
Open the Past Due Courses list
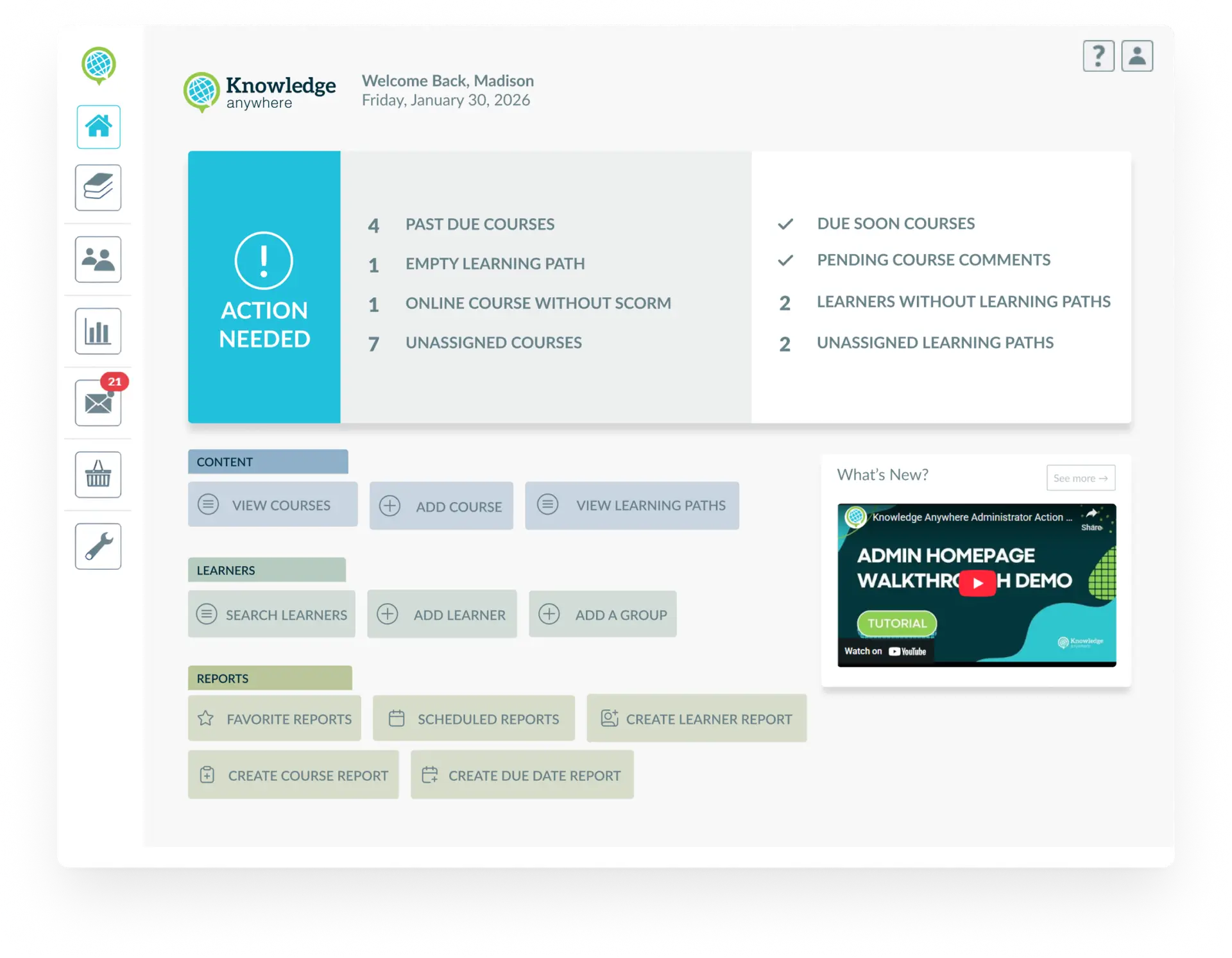[479, 224]
